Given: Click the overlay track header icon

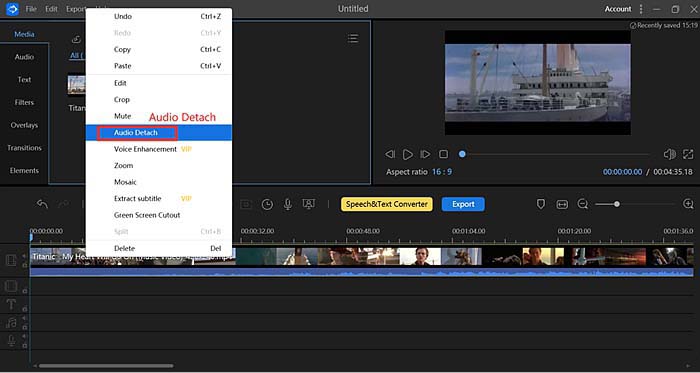Looking at the screenshot, I should click(11, 286).
